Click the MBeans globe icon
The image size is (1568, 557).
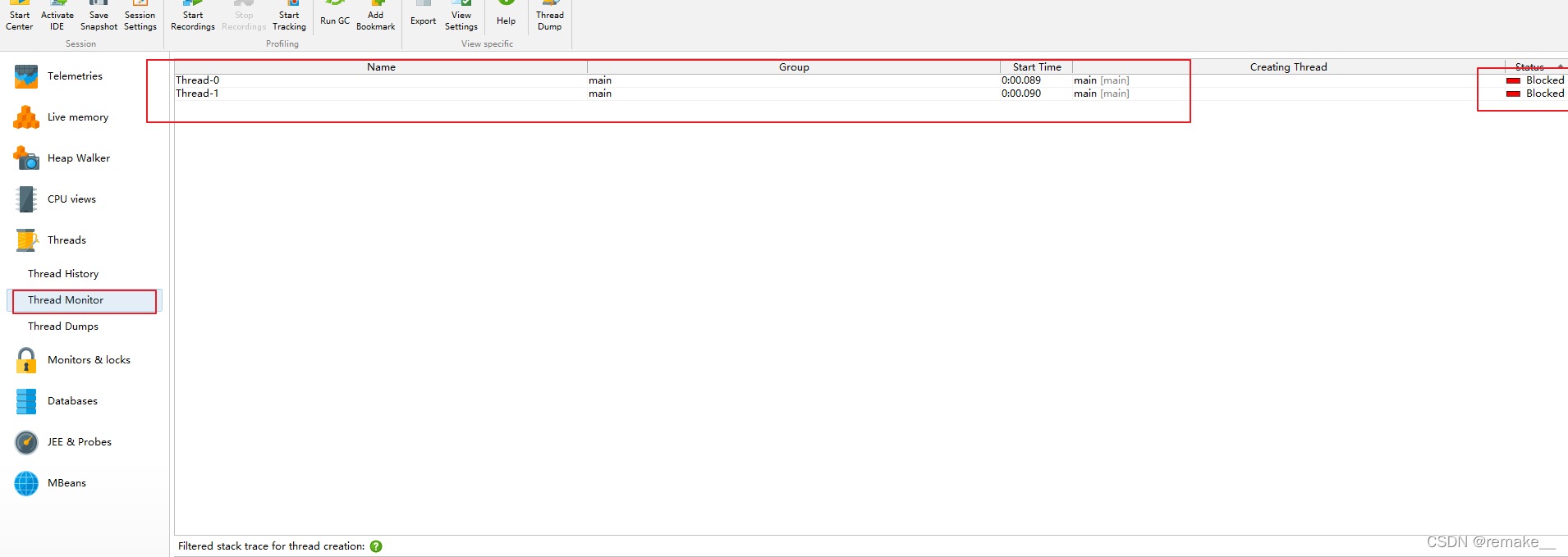pyautogui.click(x=26, y=483)
